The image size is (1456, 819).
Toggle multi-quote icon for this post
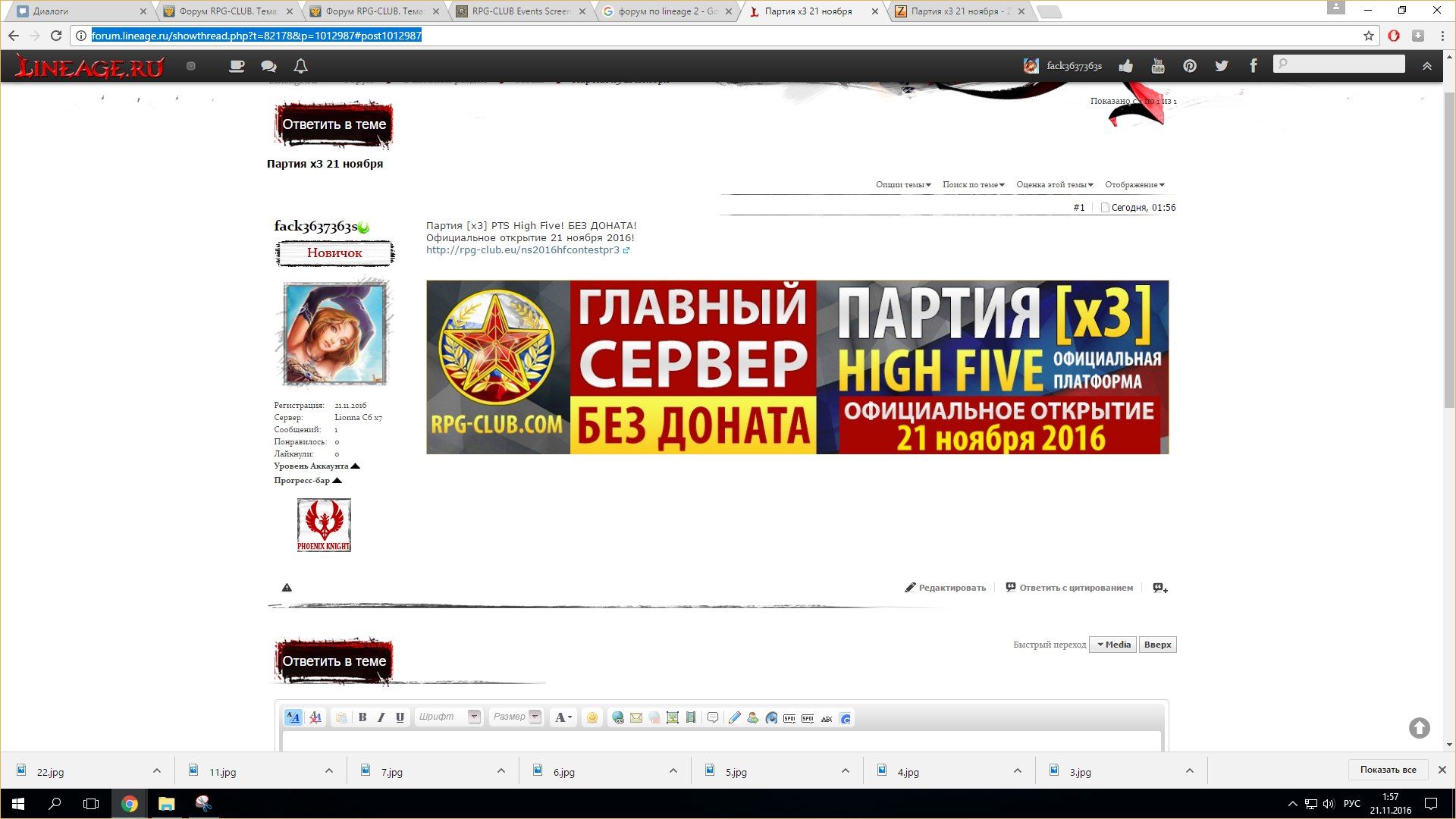tap(1160, 588)
